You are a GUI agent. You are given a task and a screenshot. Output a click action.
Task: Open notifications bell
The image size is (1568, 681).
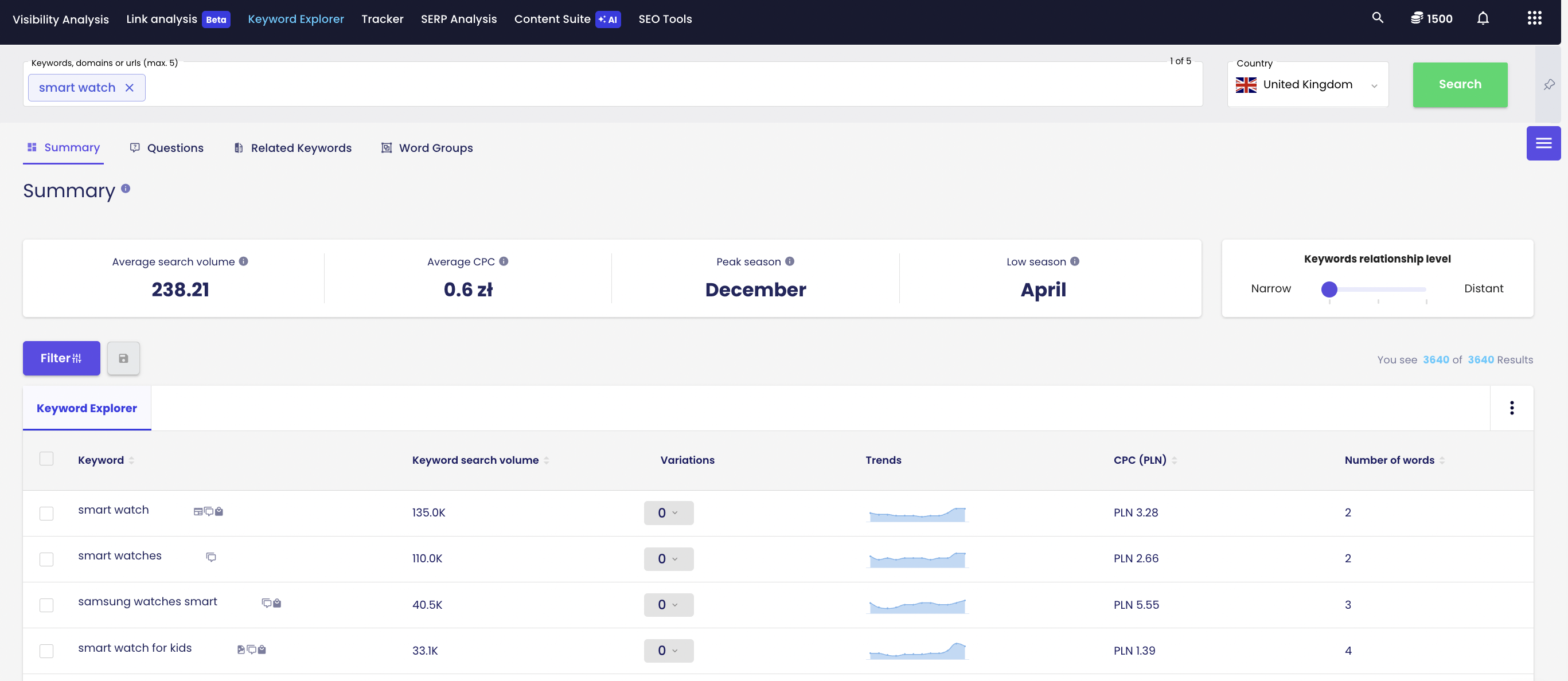point(1483,18)
